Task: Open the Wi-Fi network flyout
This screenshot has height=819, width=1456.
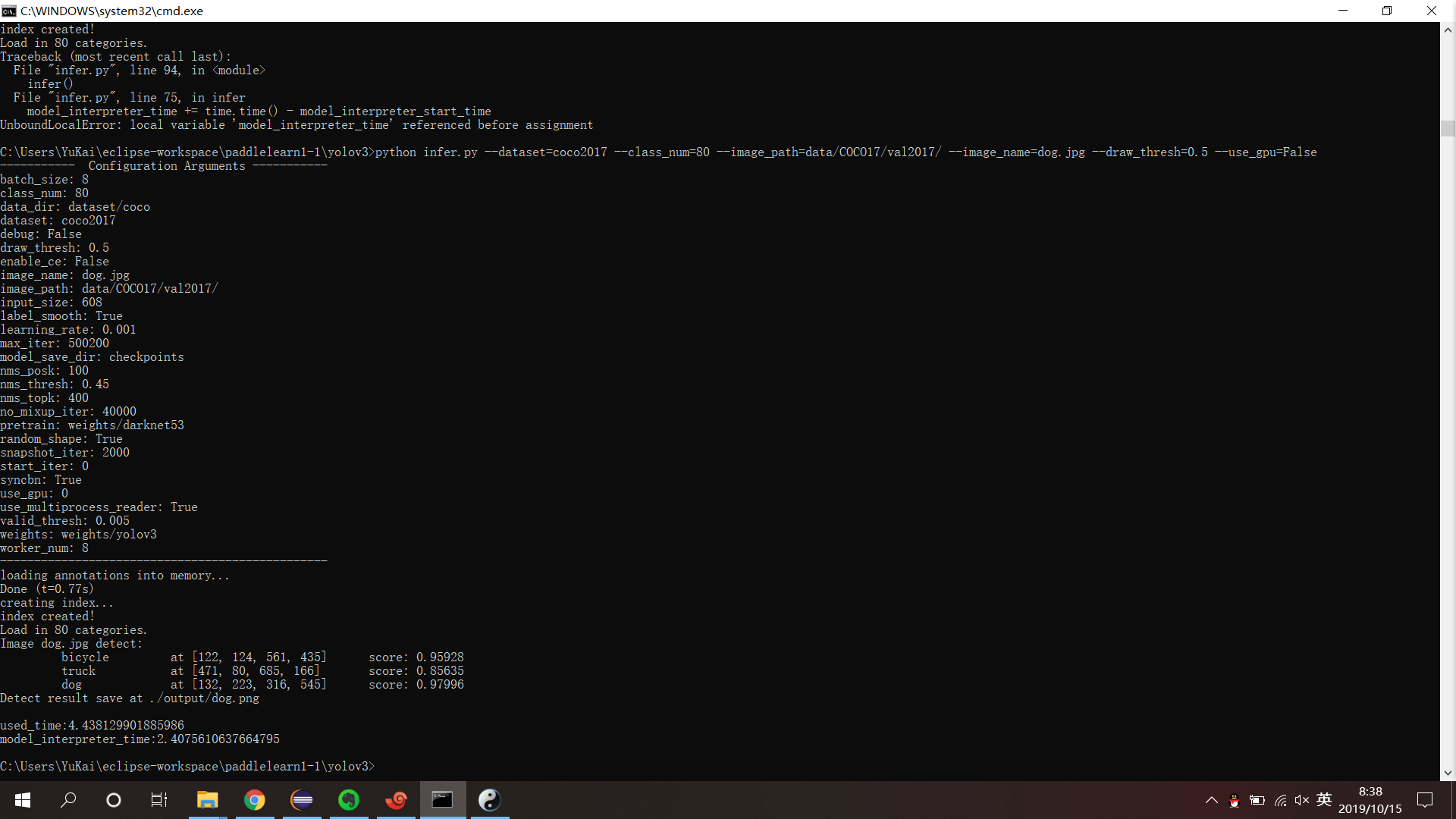Action: point(1280,800)
